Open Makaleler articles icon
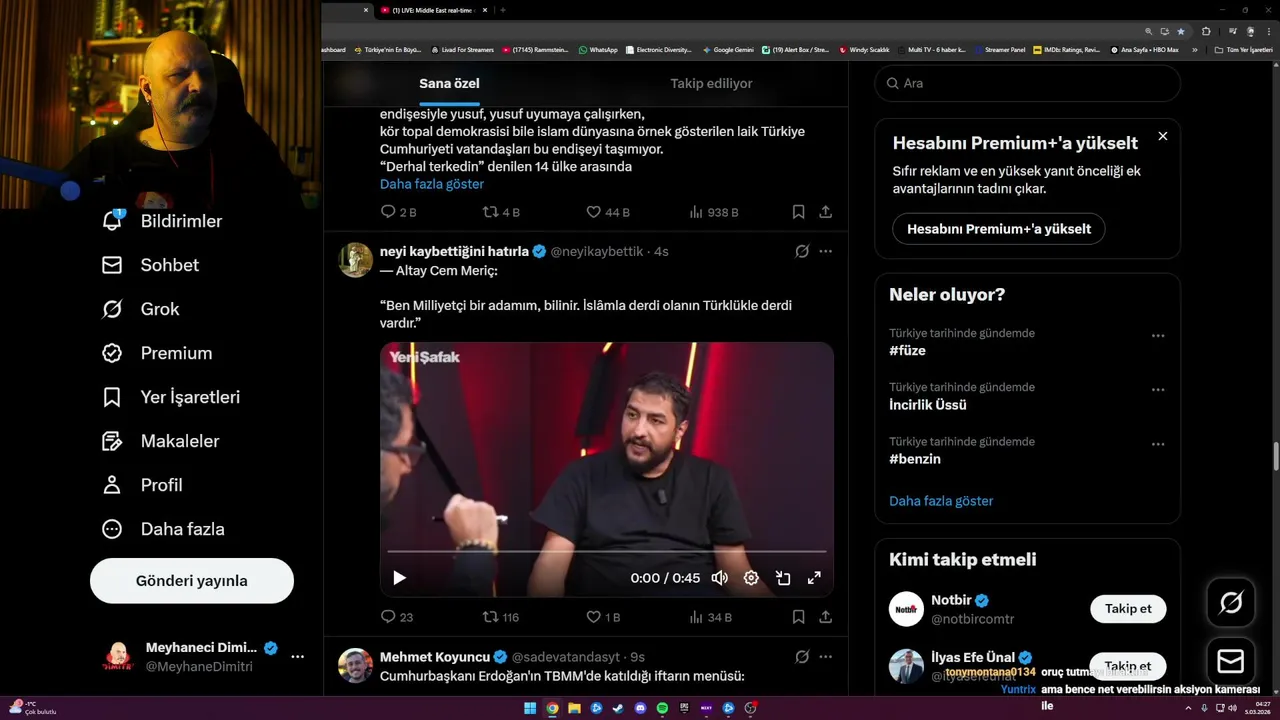The image size is (1280, 720). 112,441
